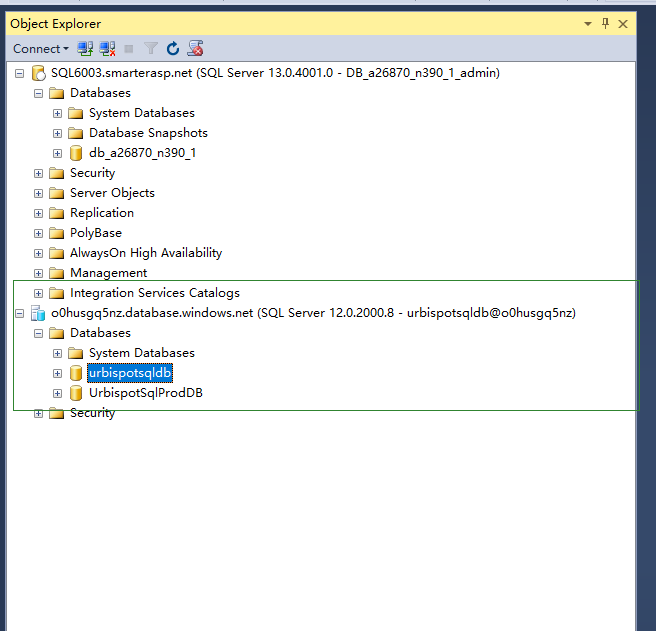Viewport: 656px width, 631px height.
Task: Collapse the SQL6003.smarterasp.net server node
Action: (20, 73)
